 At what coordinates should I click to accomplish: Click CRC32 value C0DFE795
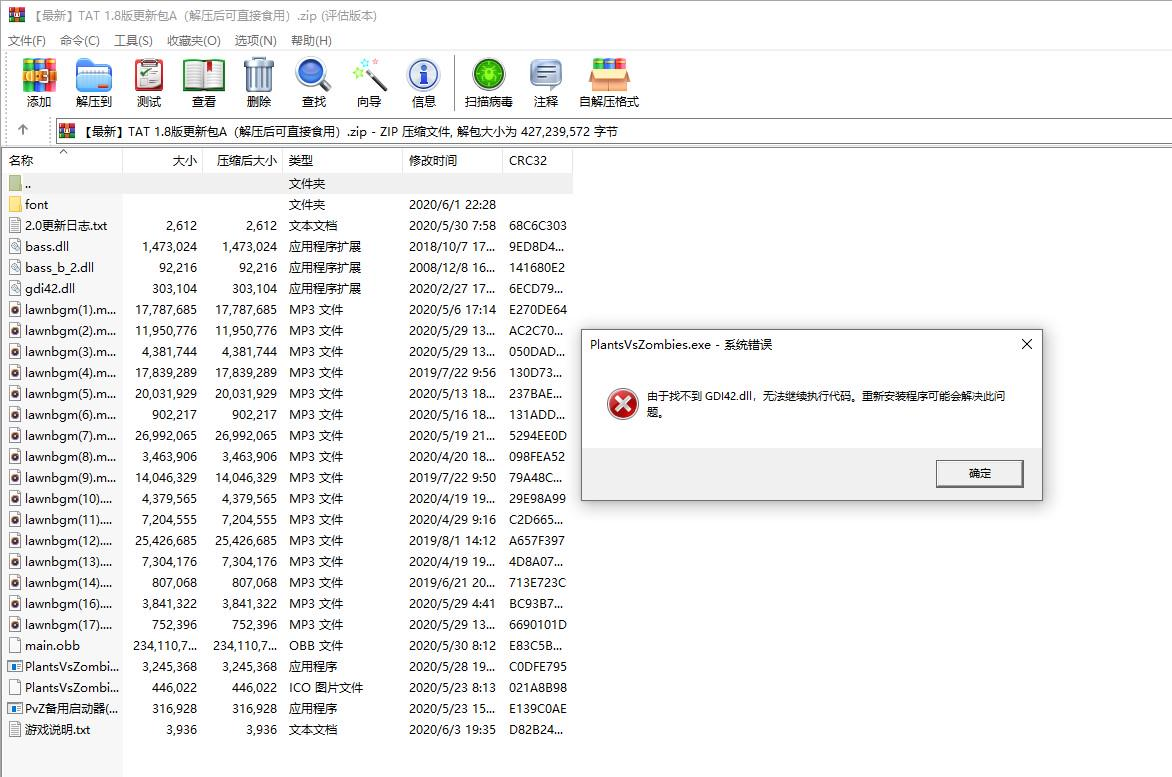pos(537,666)
